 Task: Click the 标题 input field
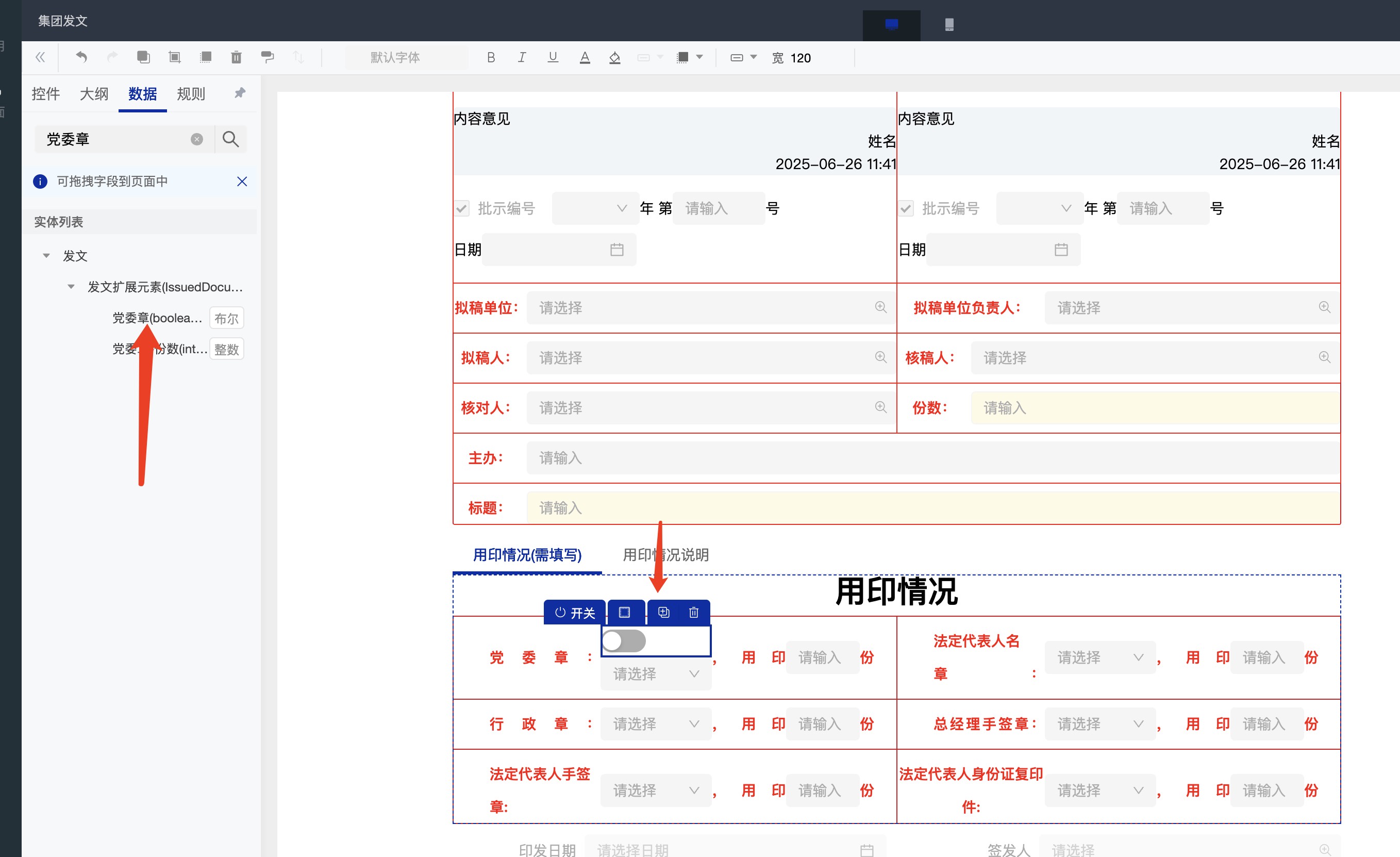click(x=932, y=507)
